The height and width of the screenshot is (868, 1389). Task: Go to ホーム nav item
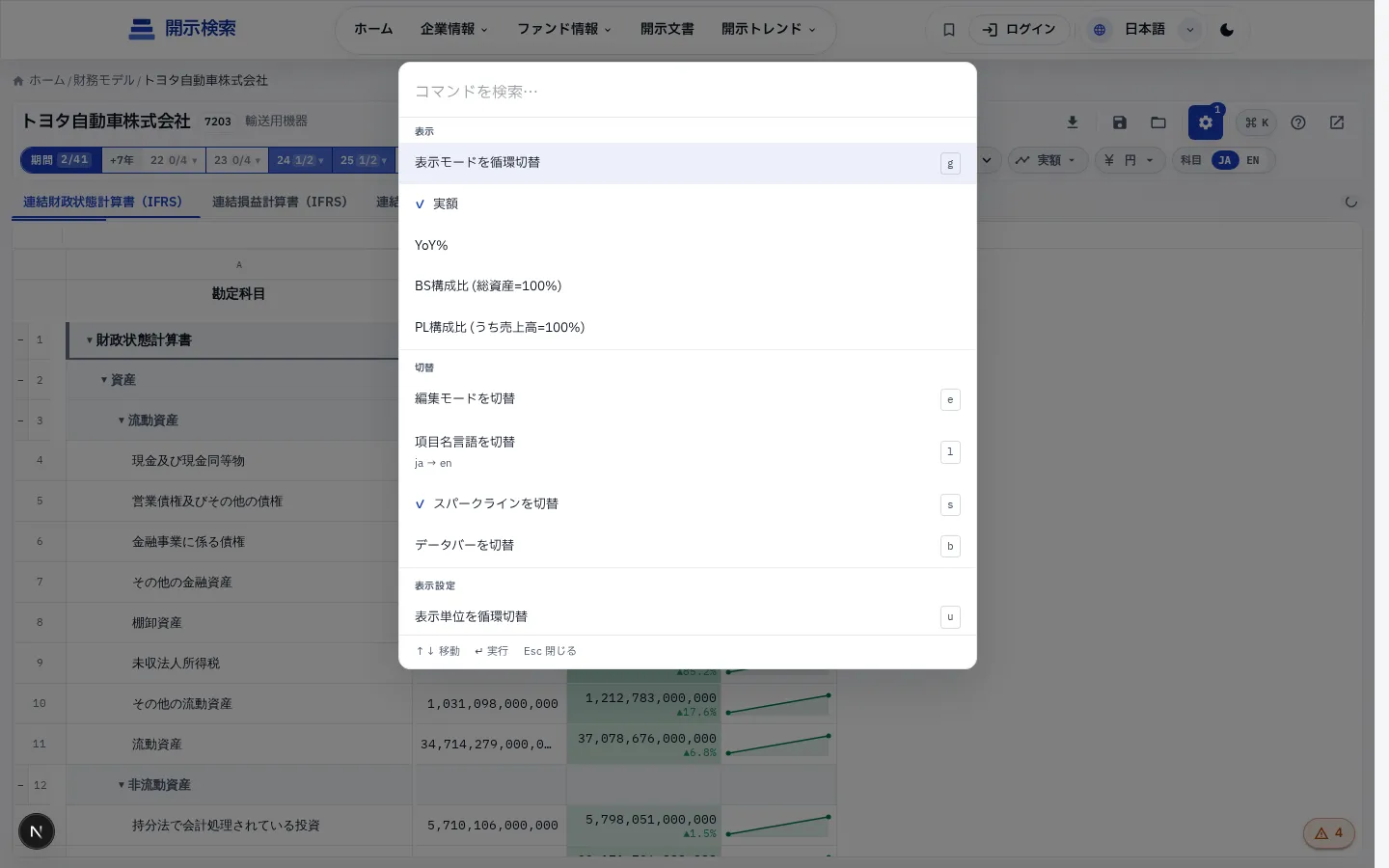pyautogui.click(x=373, y=29)
